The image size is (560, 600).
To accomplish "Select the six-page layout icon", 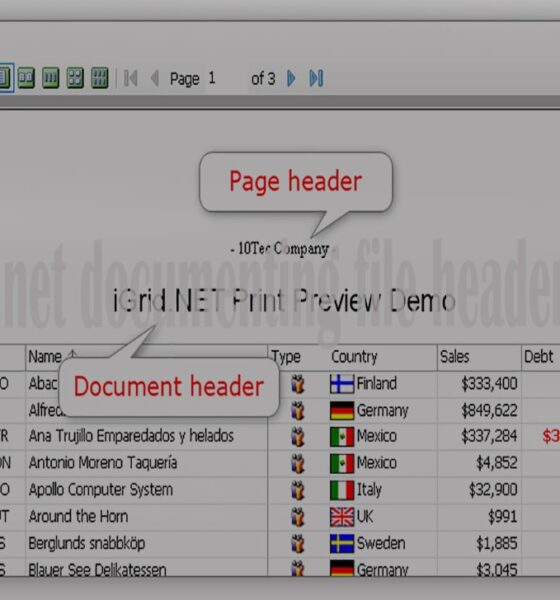I will (100, 78).
